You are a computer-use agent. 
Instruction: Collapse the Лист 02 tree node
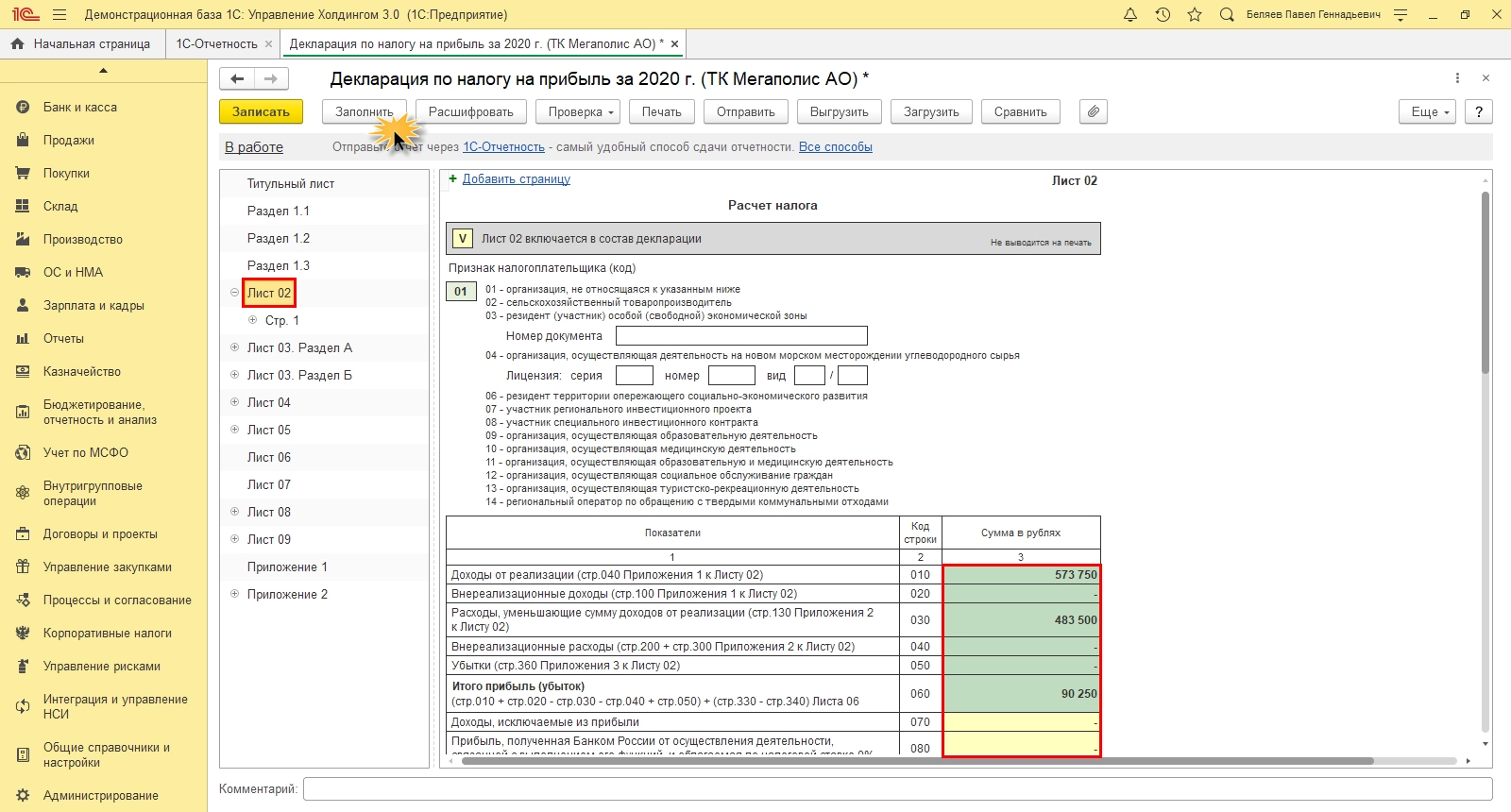point(234,293)
